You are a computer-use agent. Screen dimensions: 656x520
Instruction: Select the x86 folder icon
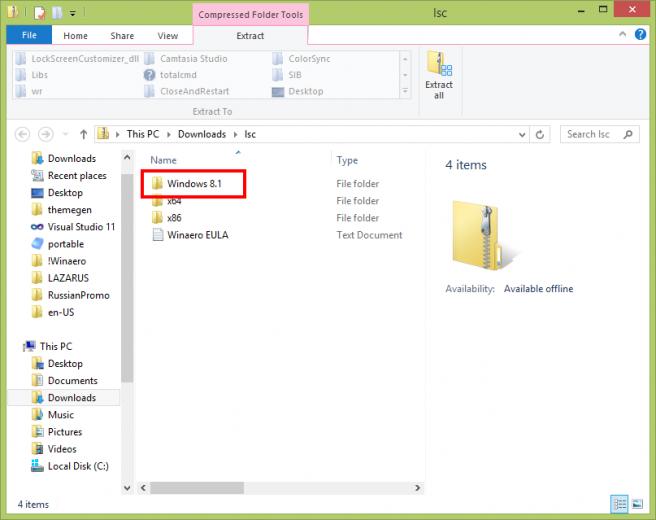tap(157, 218)
